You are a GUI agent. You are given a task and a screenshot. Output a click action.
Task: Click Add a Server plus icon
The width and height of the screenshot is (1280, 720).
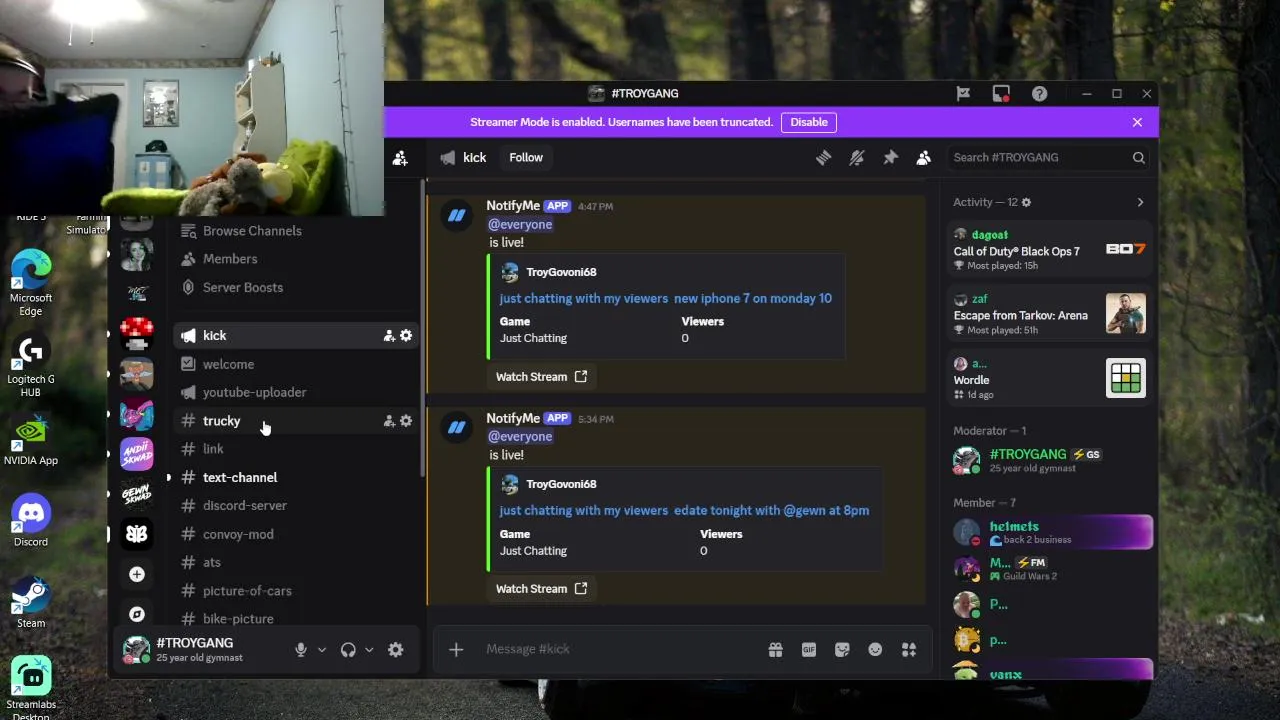[x=137, y=574]
